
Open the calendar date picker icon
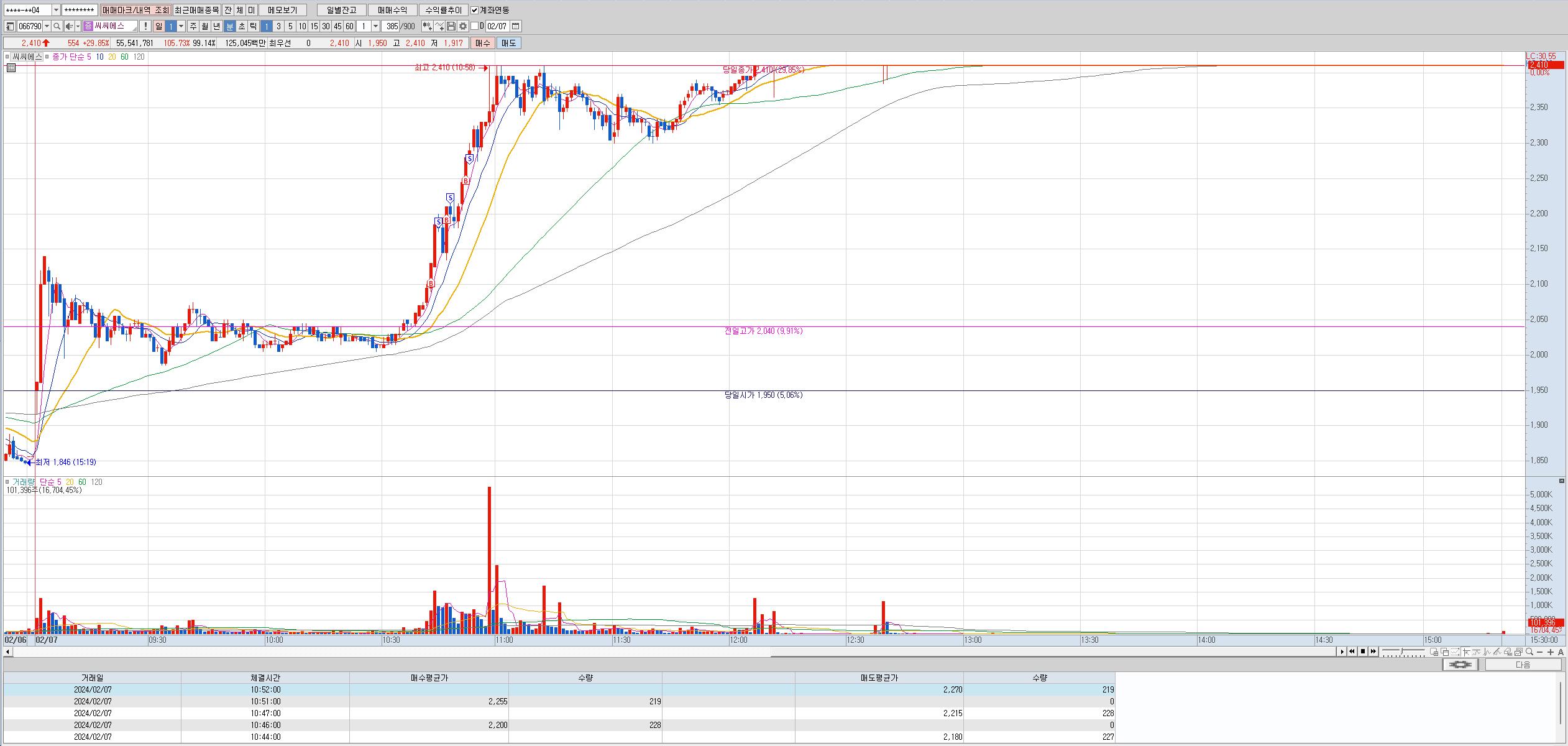516,26
